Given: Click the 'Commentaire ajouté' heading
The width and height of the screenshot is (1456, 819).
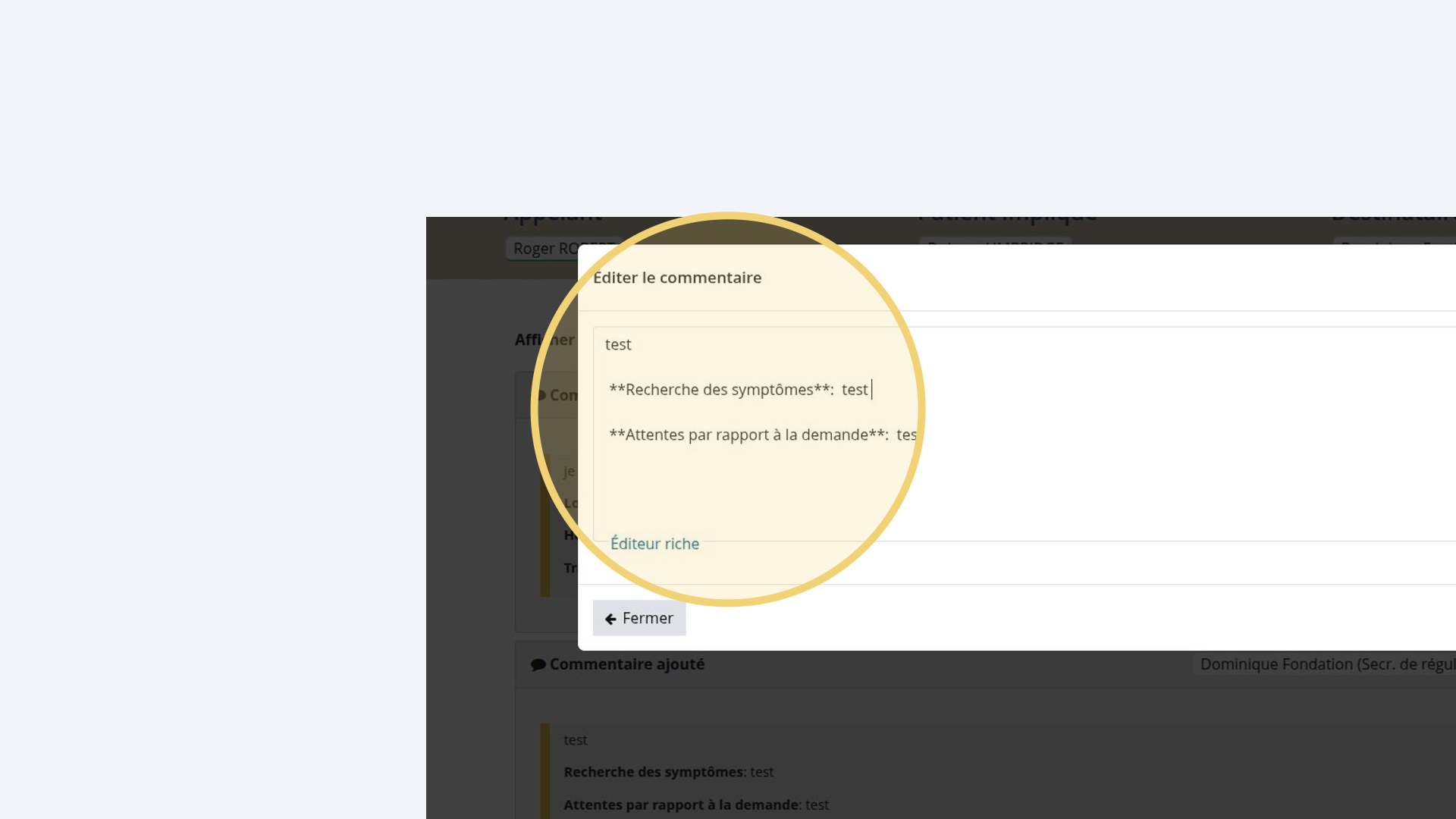Looking at the screenshot, I should 627,664.
